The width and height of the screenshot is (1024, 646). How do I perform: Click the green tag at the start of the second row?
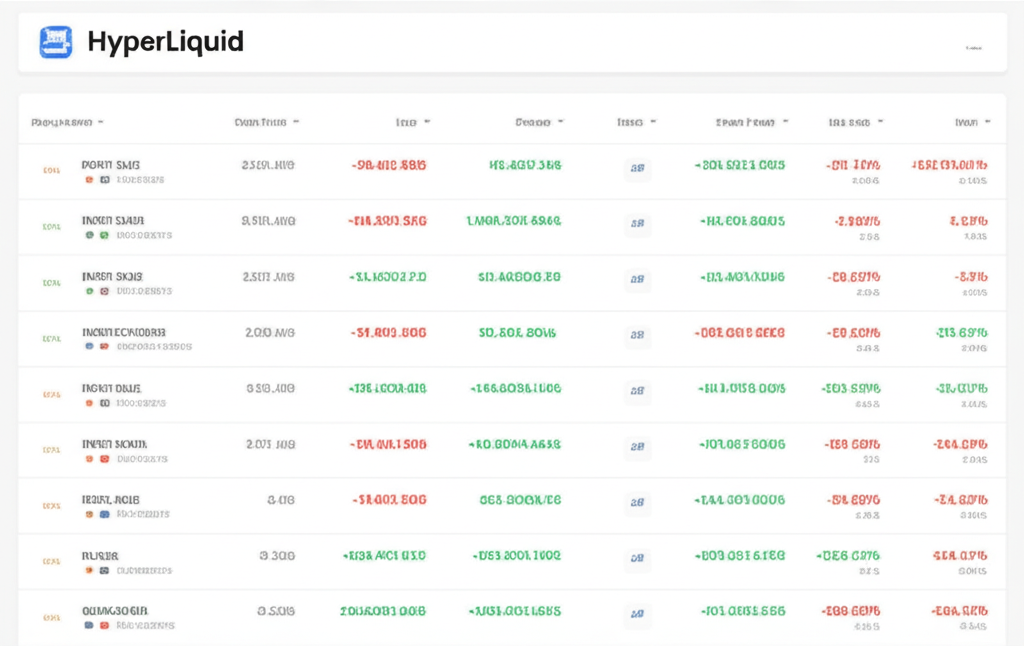(52, 227)
